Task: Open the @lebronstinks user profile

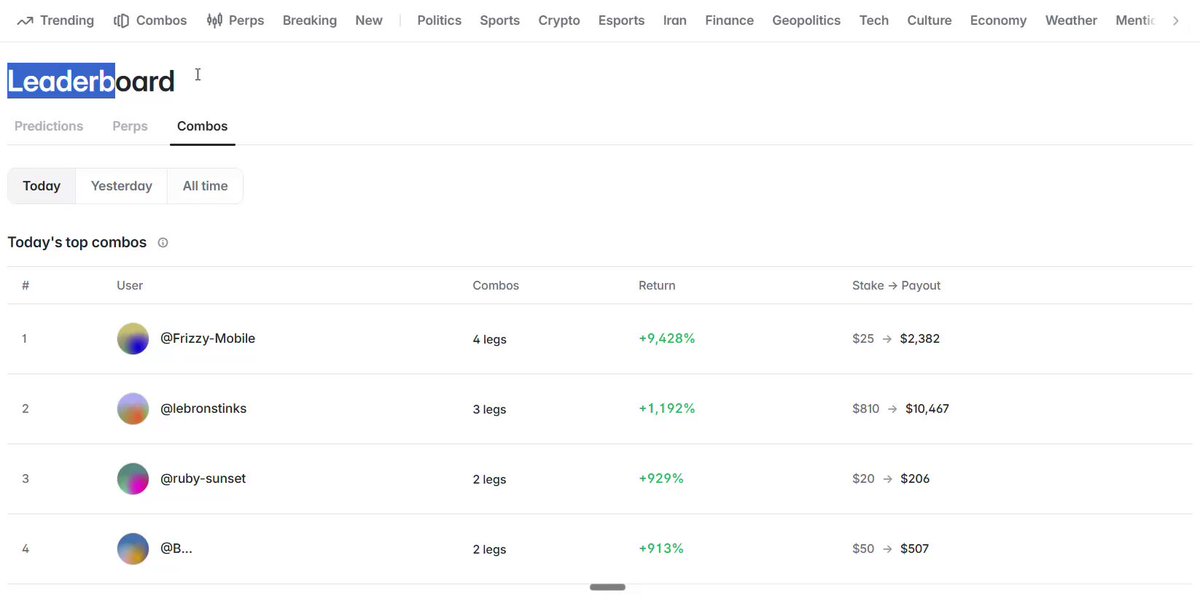Action: (x=204, y=409)
